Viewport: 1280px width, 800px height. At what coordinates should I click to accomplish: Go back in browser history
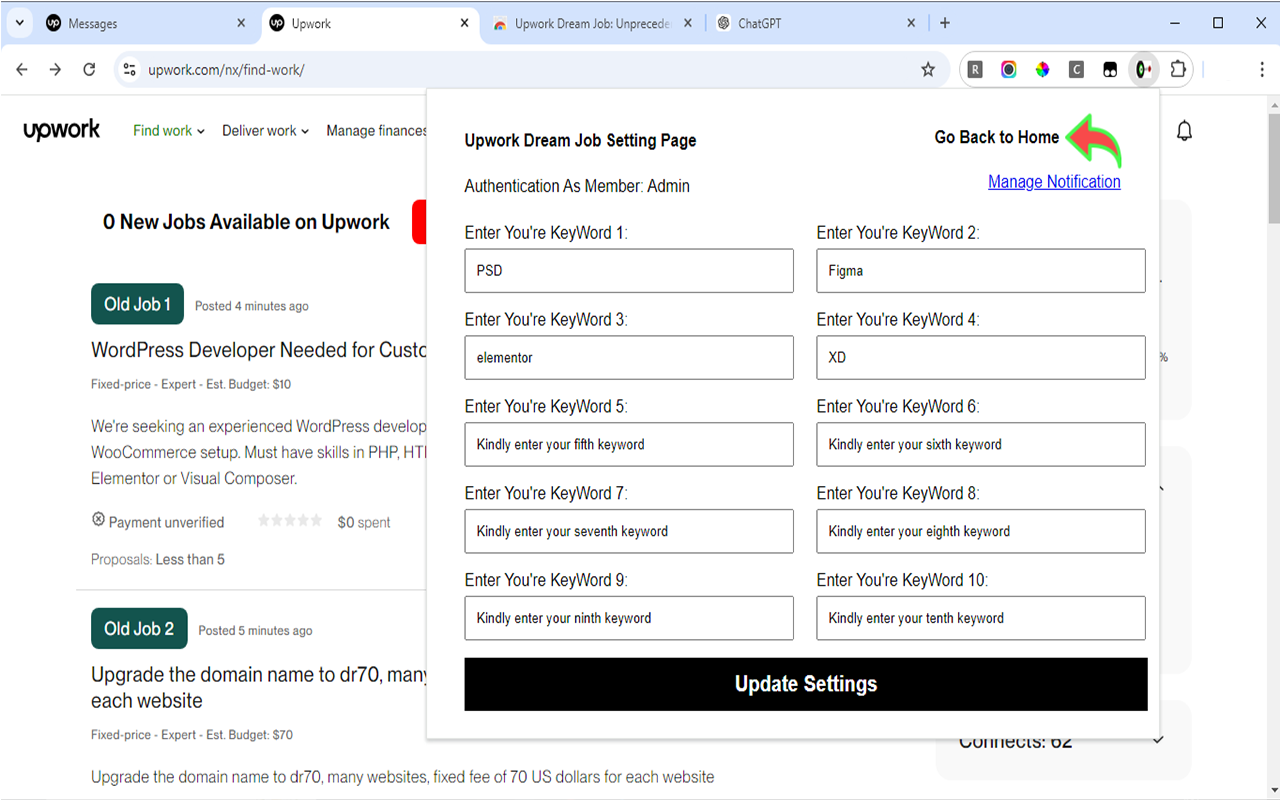[22, 69]
